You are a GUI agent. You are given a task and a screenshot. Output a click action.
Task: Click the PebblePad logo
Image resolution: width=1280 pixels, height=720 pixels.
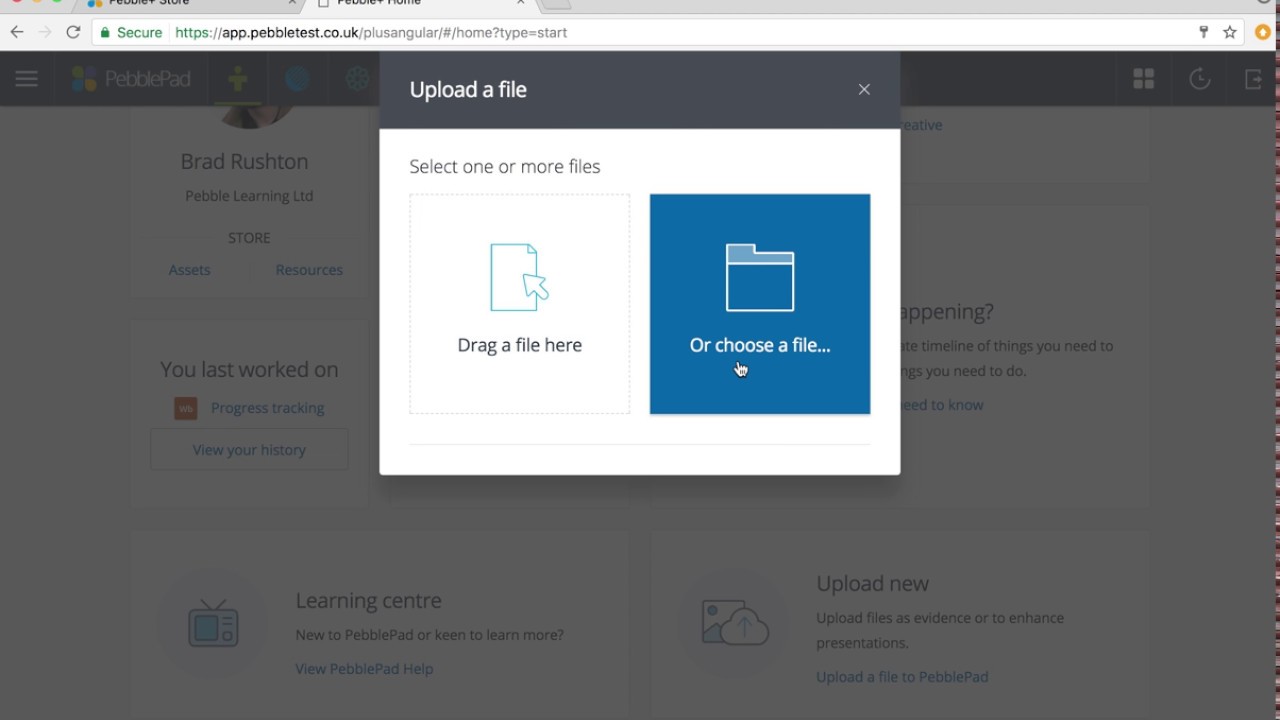tap(131, 79)
